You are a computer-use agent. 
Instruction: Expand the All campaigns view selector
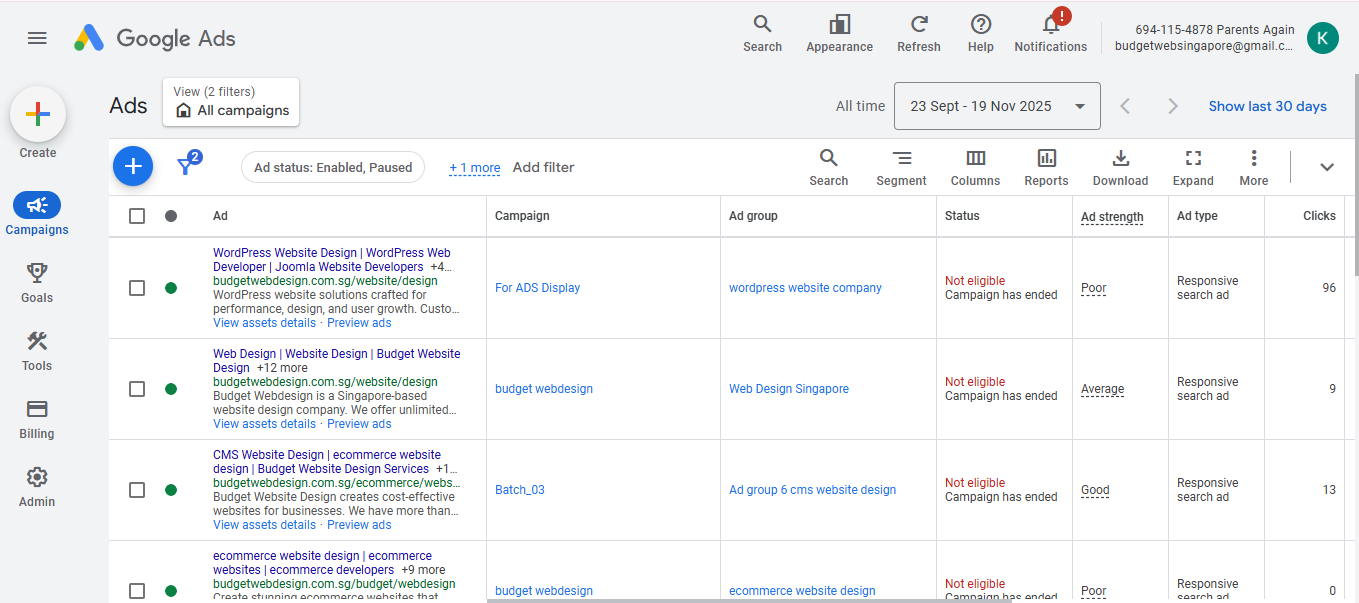click(x=231, y=103)
